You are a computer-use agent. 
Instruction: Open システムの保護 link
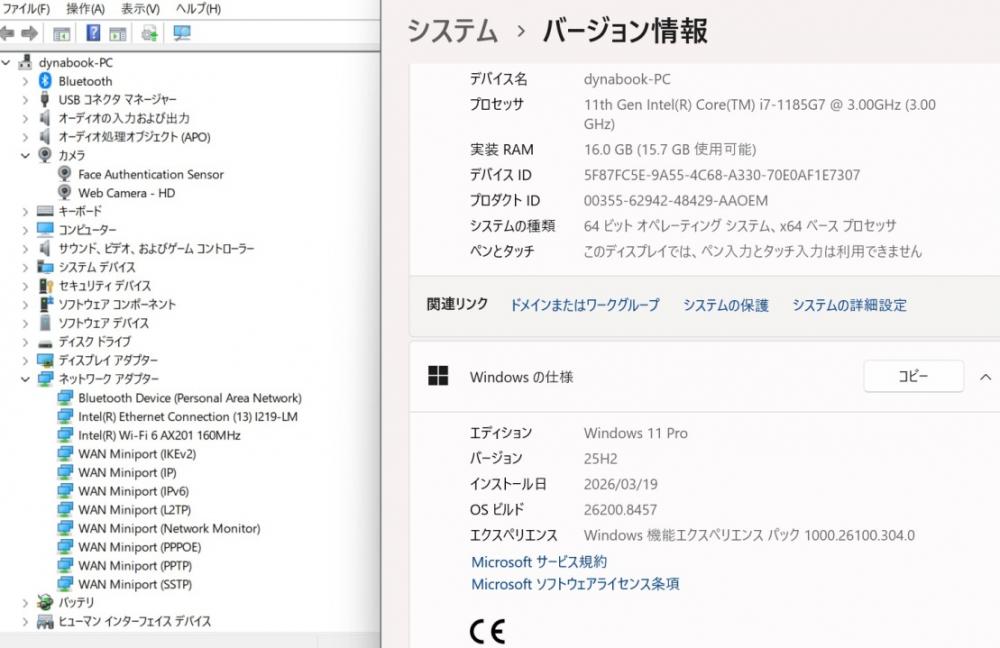pos(726,305)
